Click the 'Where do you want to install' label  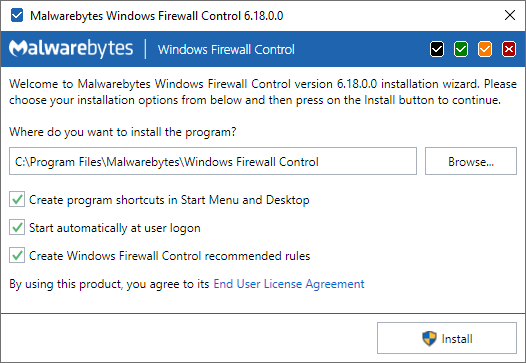point(122,132)
